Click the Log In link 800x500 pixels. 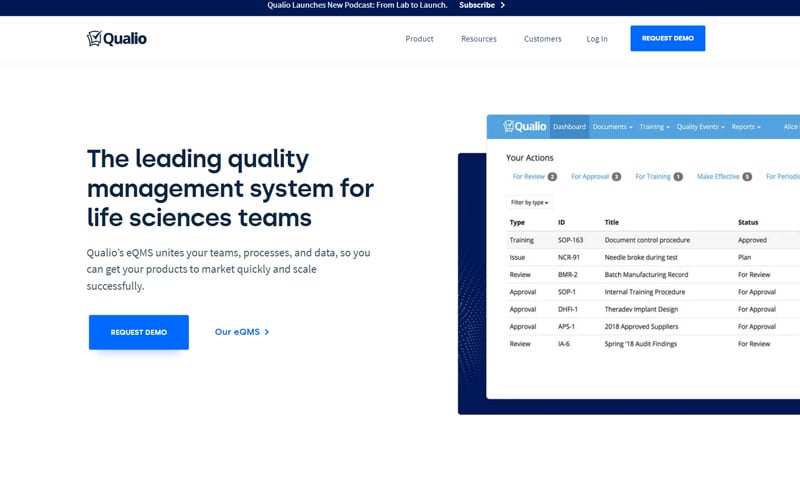pos(597,39)
